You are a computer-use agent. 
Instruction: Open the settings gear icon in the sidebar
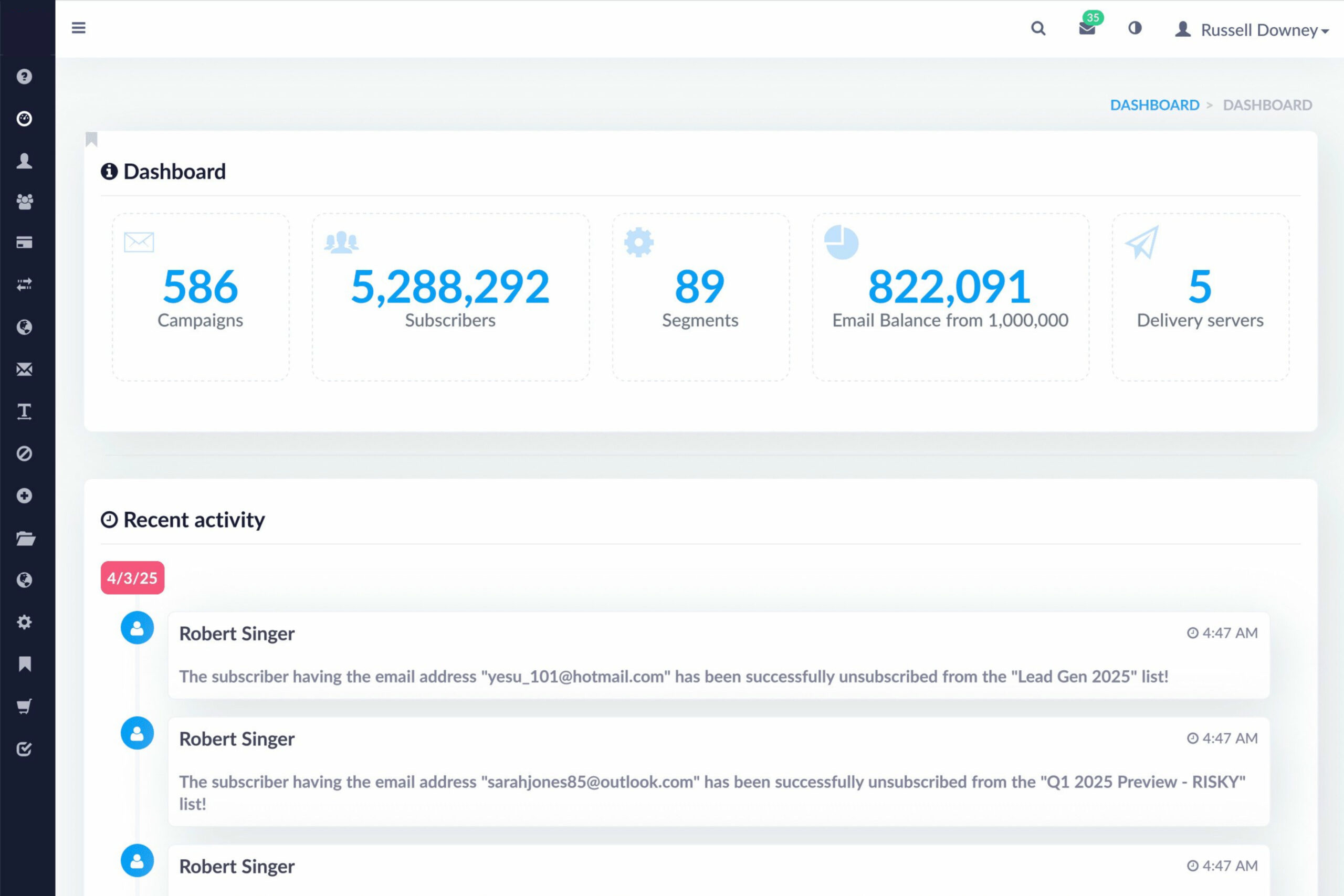click(x=25, y=623)
